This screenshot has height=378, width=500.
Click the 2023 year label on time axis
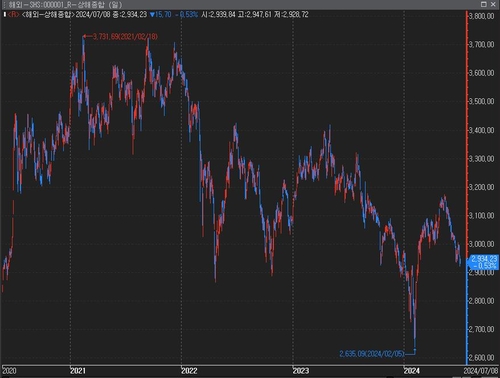(301, 371)
